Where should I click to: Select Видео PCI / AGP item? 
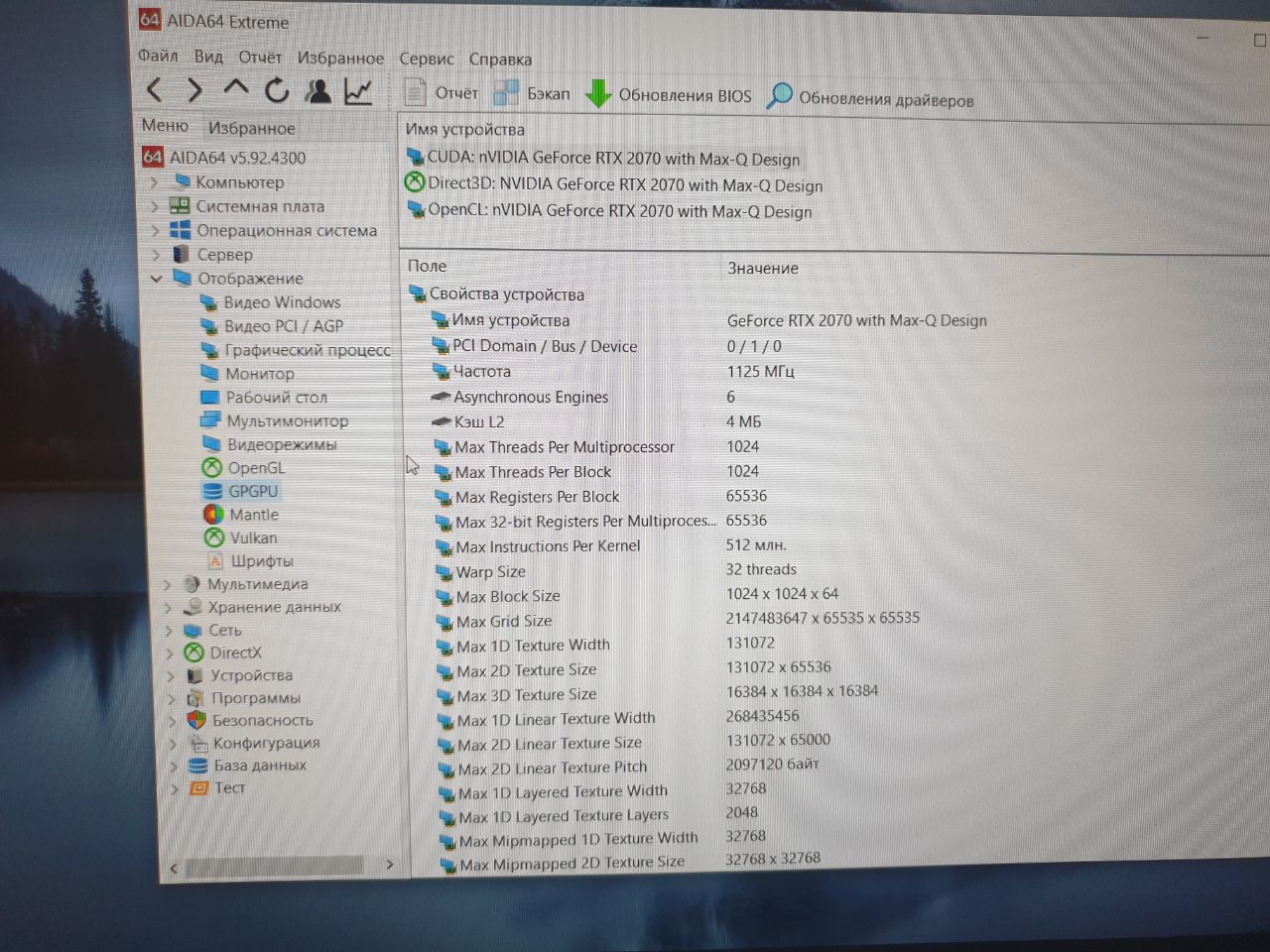273,326
